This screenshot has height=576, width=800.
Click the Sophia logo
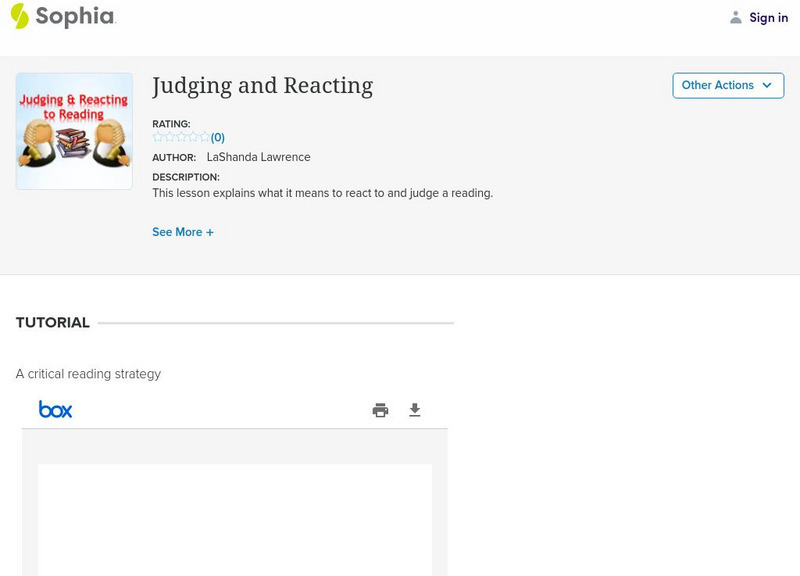[62, 16]
